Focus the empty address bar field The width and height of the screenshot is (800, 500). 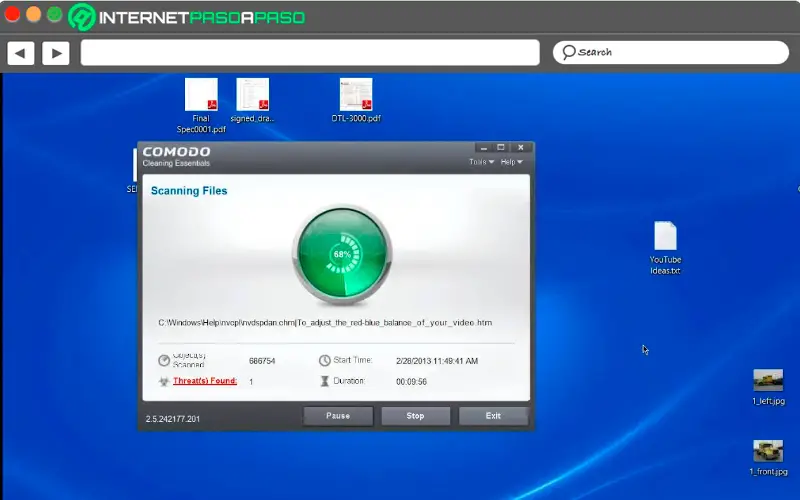point(310,53)
